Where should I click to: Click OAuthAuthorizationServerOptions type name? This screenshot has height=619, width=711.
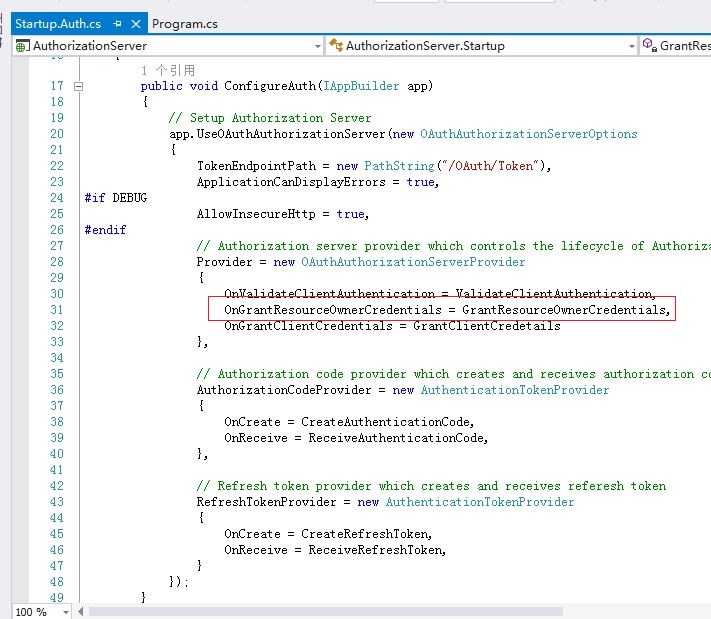coord(529,134)
